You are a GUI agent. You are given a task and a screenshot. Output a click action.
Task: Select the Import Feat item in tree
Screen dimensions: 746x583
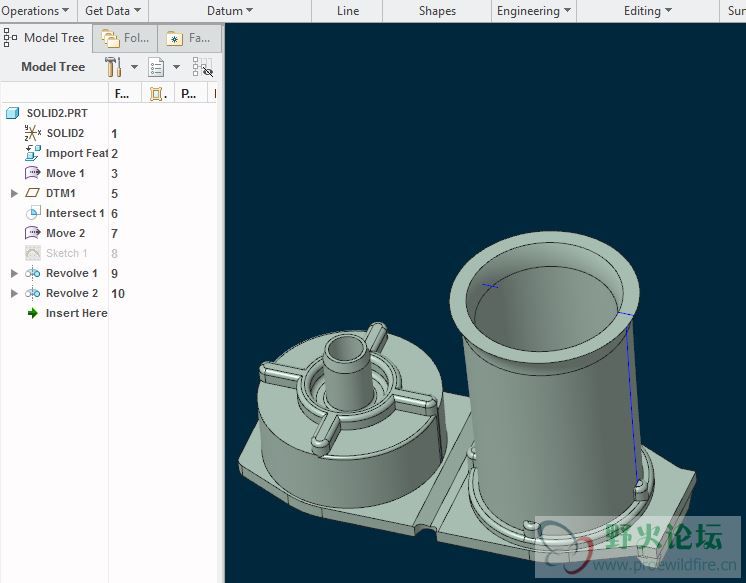77,153
